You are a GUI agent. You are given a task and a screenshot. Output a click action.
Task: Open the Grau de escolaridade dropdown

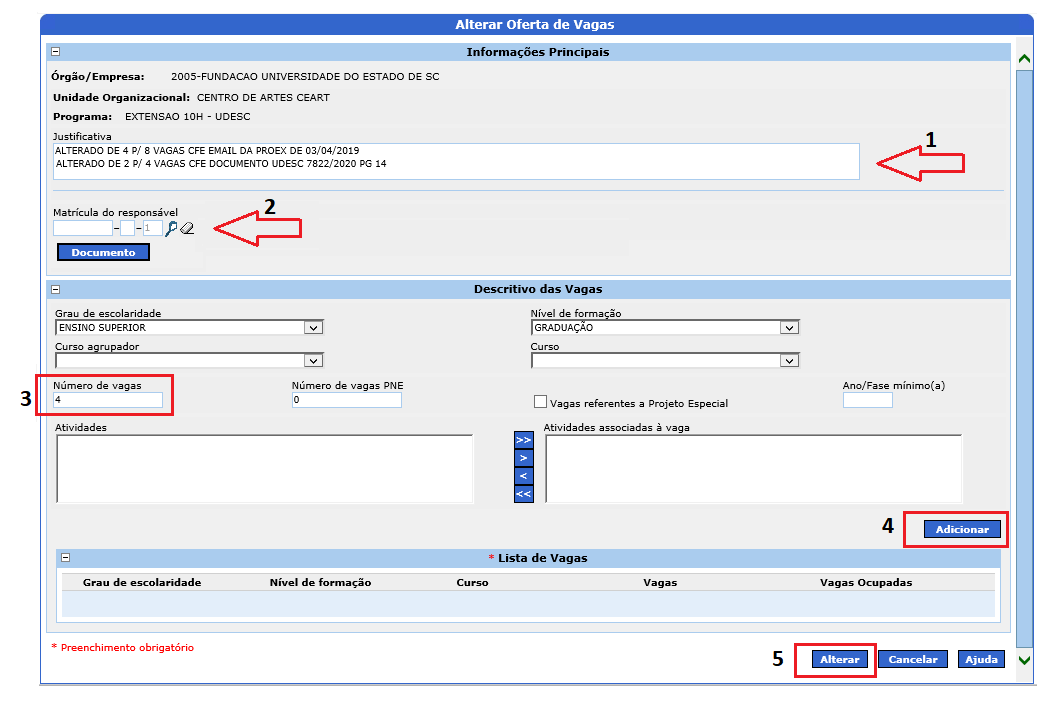(313, 327)
